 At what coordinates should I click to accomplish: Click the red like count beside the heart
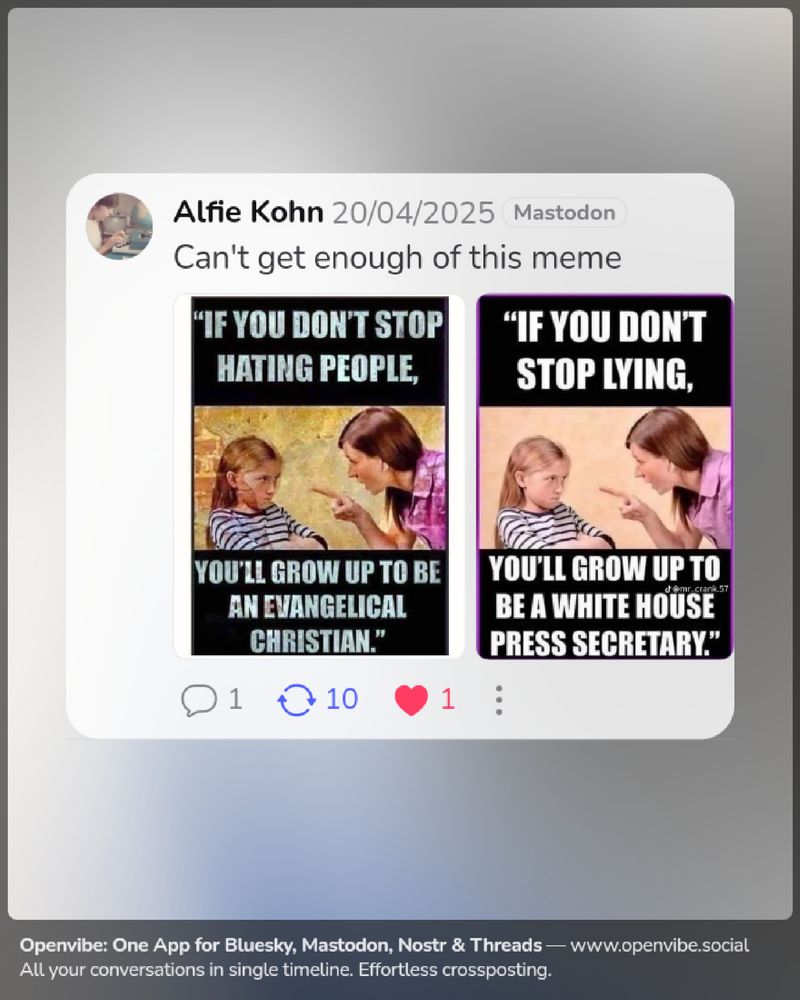click(448, 700)
